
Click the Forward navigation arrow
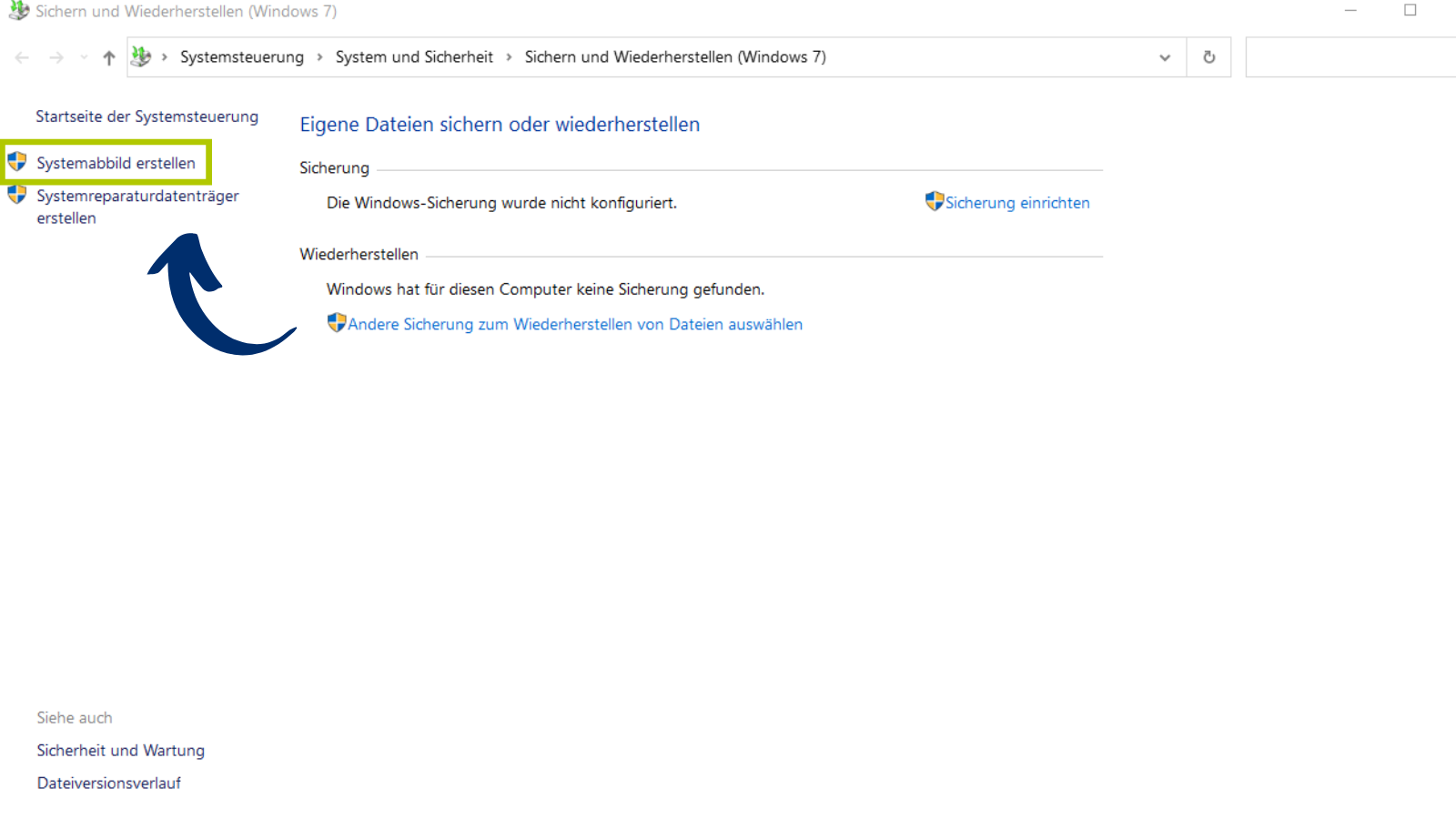pyautogui.click(x=56, y=57)
